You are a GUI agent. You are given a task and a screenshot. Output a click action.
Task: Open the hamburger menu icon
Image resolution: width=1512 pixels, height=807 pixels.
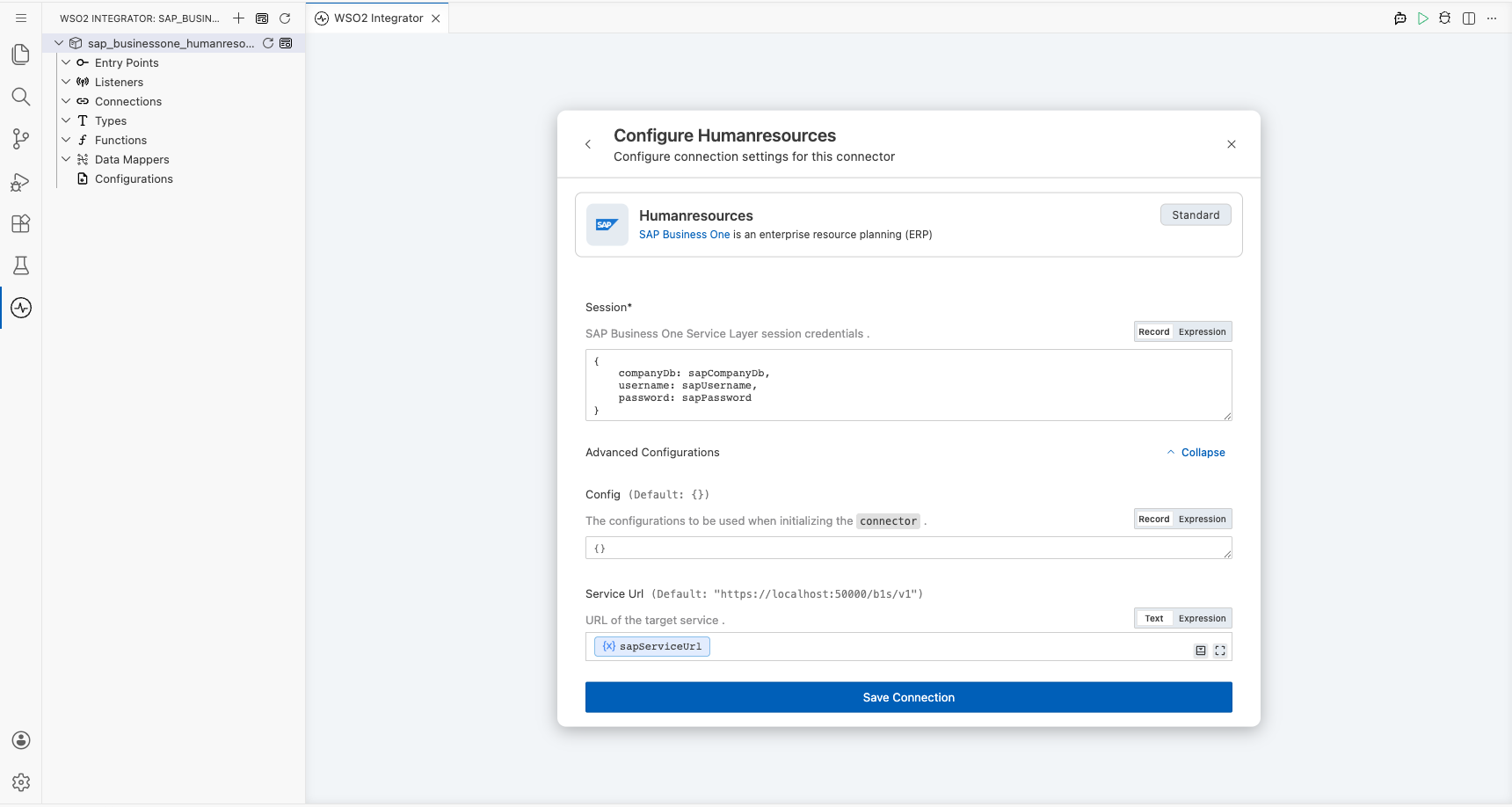coord(21,18)
